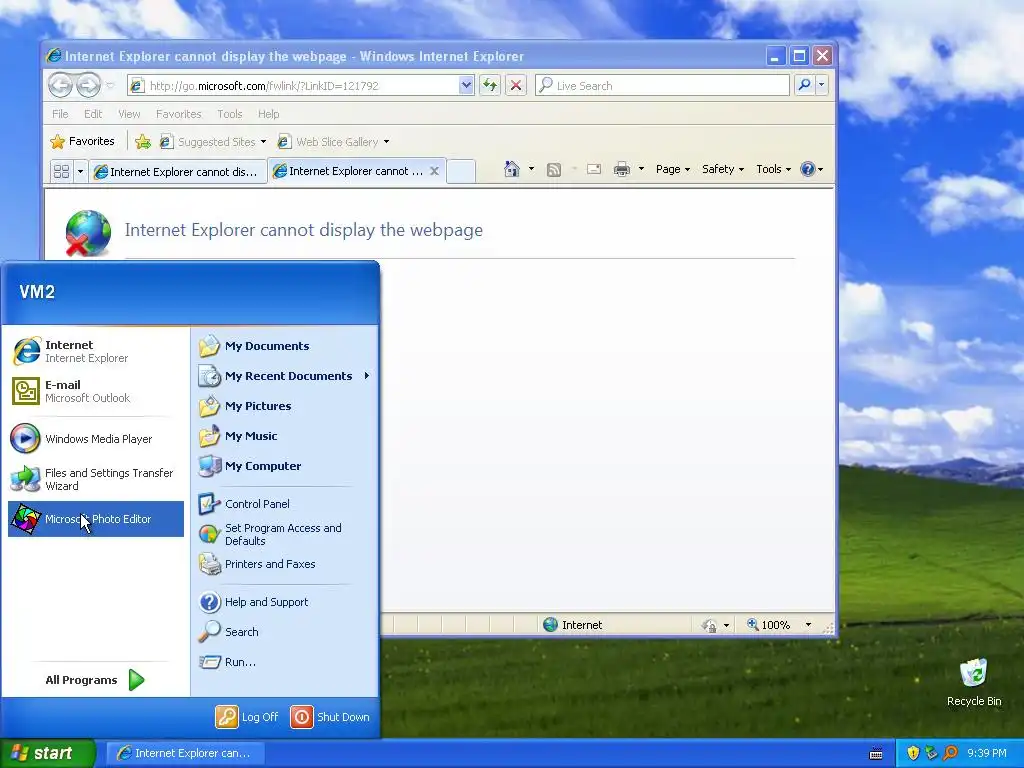
Task: Close the active Internet Explorer tab
Action: pyautogui.click(x=434, y=171)
